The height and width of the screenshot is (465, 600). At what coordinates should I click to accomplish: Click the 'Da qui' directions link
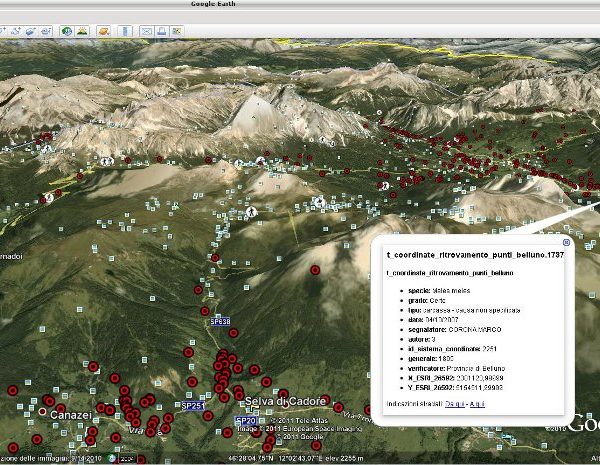[x=453, y=402]
